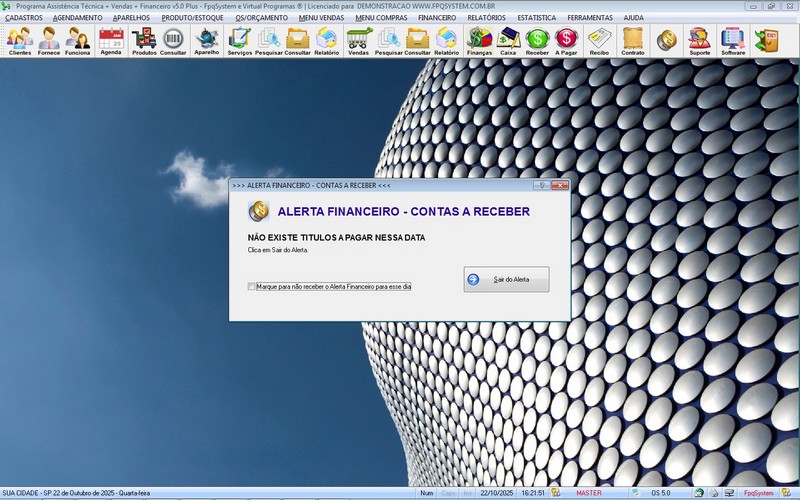Click the exit door toolbar icon
800x500 pixels.
[x=767, y=41]
